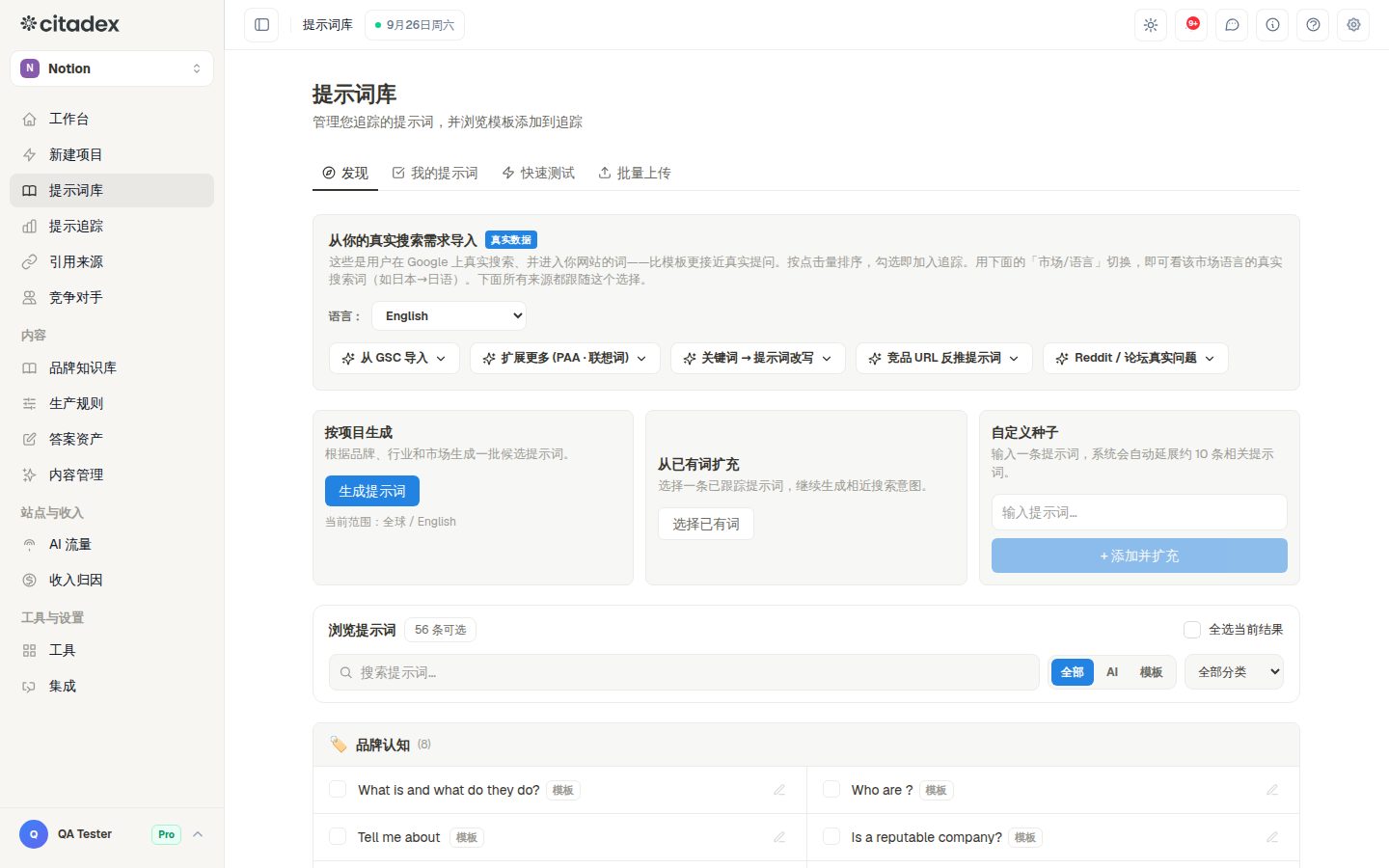Screen dimensions: 1389x868
Task: Switch theme with the sun icon
Action: click(x=1151, y=25)
